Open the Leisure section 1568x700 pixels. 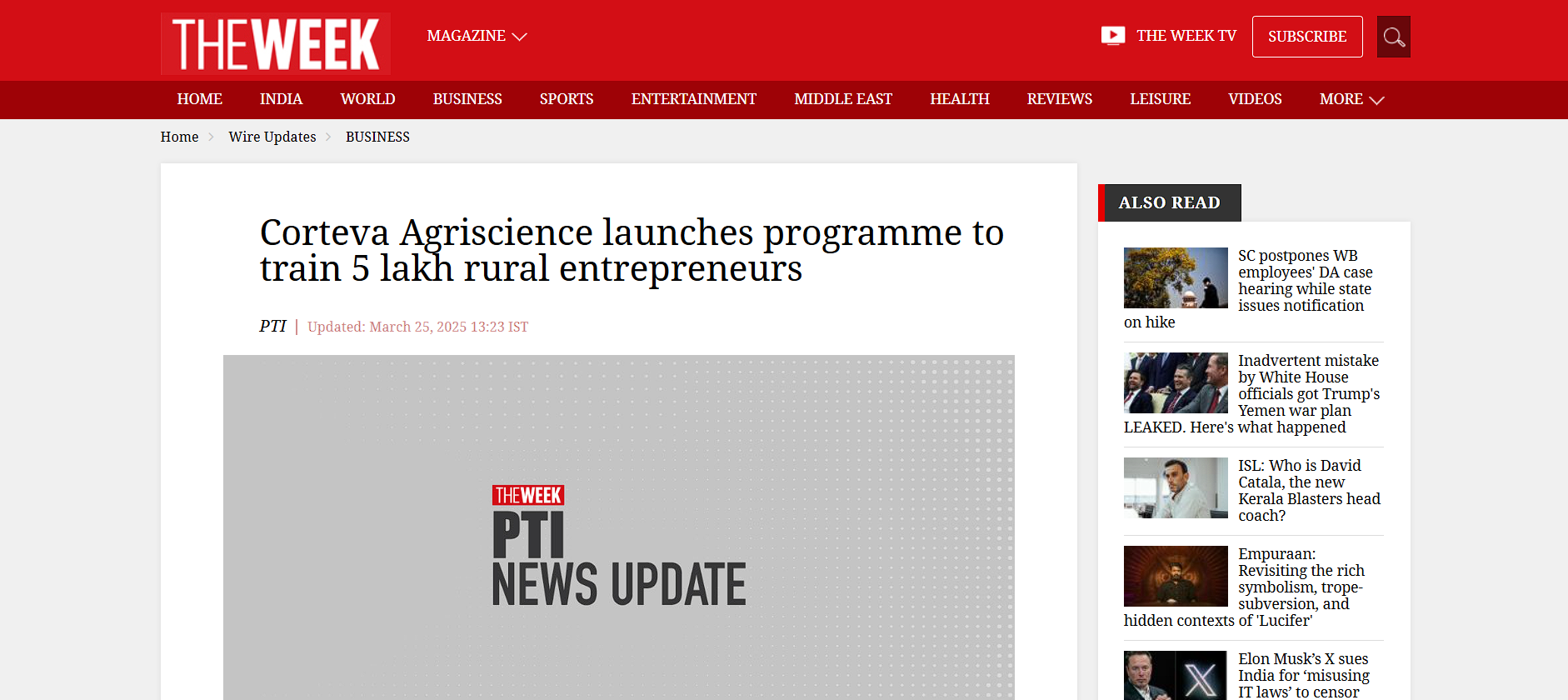[x=1161, y=99]
